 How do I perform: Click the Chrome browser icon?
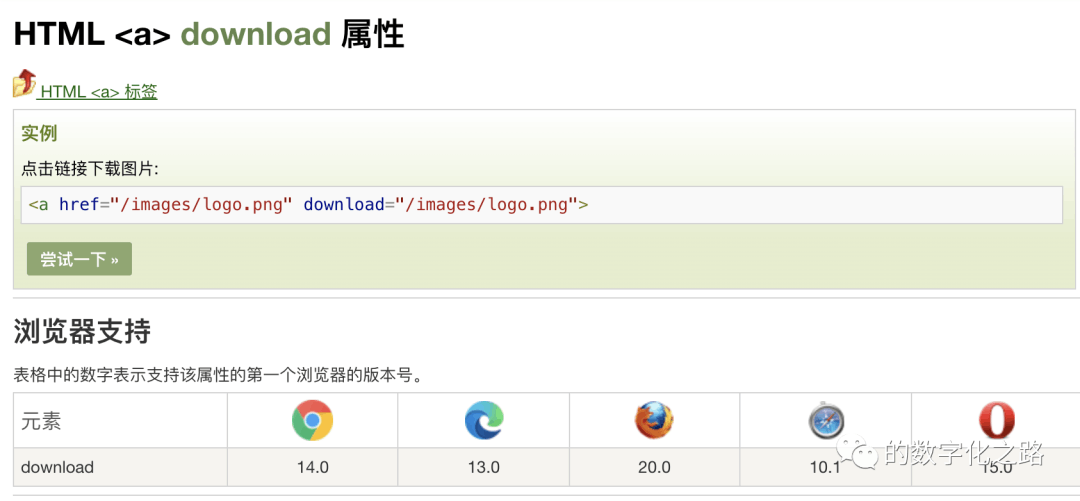click(x=312, y=420)
